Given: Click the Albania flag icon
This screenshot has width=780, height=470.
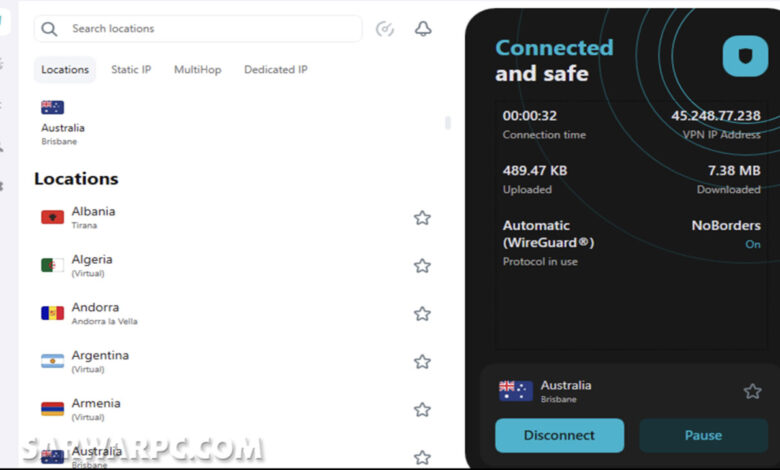Looking at the screenshot, I should (52, 217).
